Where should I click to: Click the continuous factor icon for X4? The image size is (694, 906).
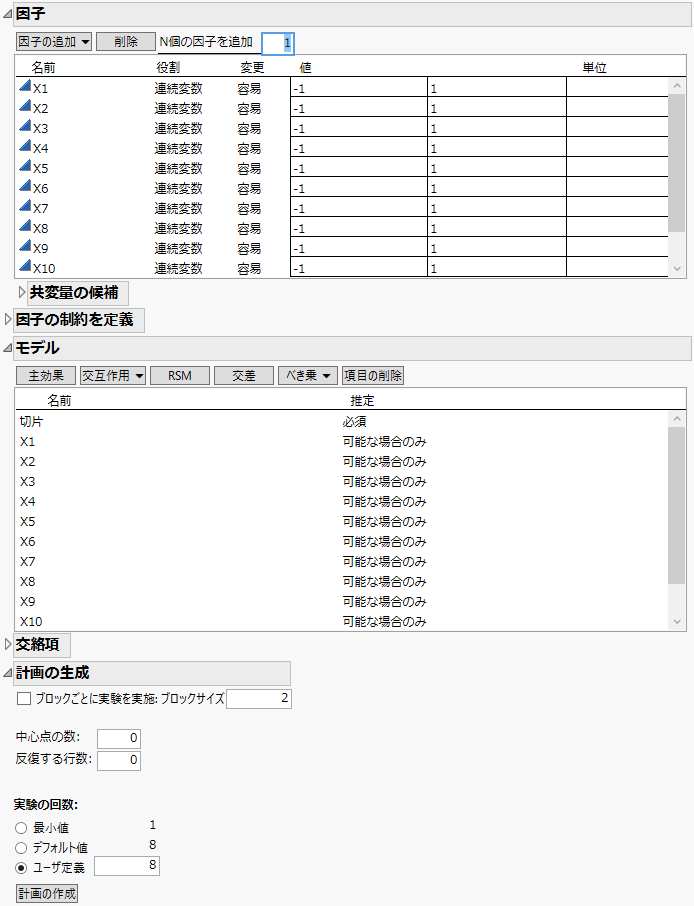25,146
